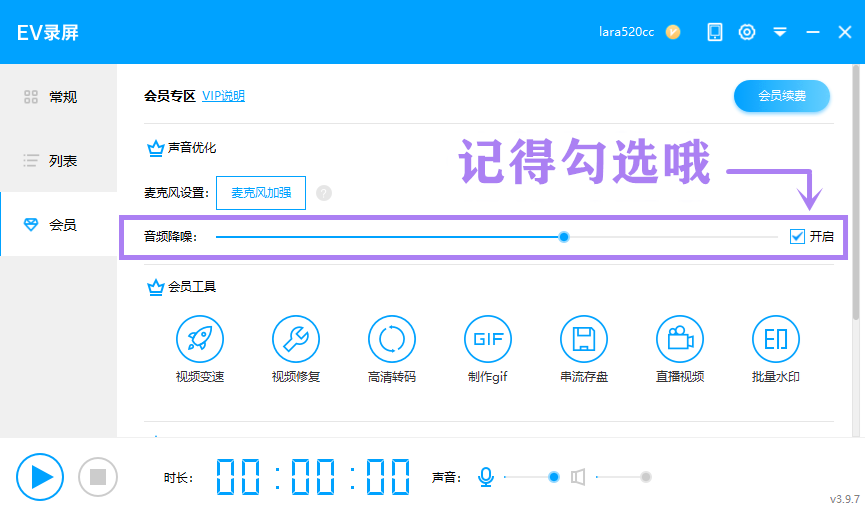The height and width of the screenshot is (515, 865).
Task: Open the 视频修复 wrench tool
Action: [x=296, y=339]
